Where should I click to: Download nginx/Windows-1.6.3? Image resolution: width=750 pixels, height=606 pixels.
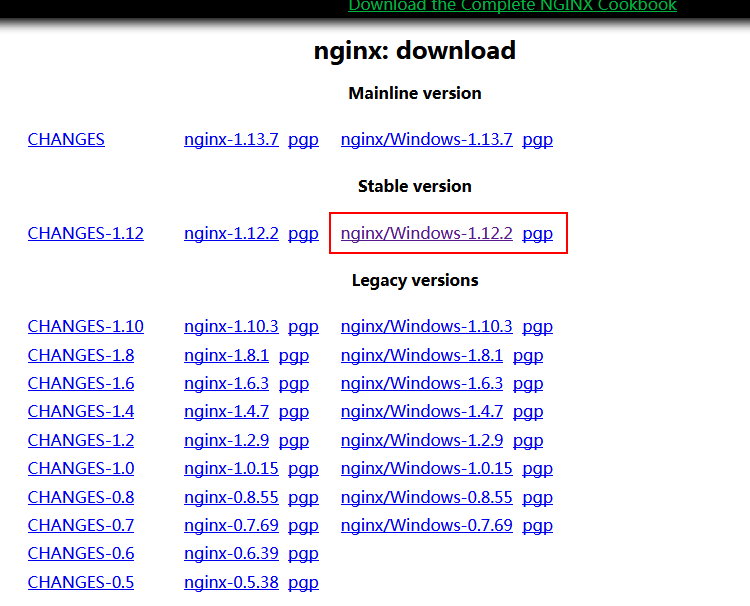pyautogui.click(x=422, y=384)
